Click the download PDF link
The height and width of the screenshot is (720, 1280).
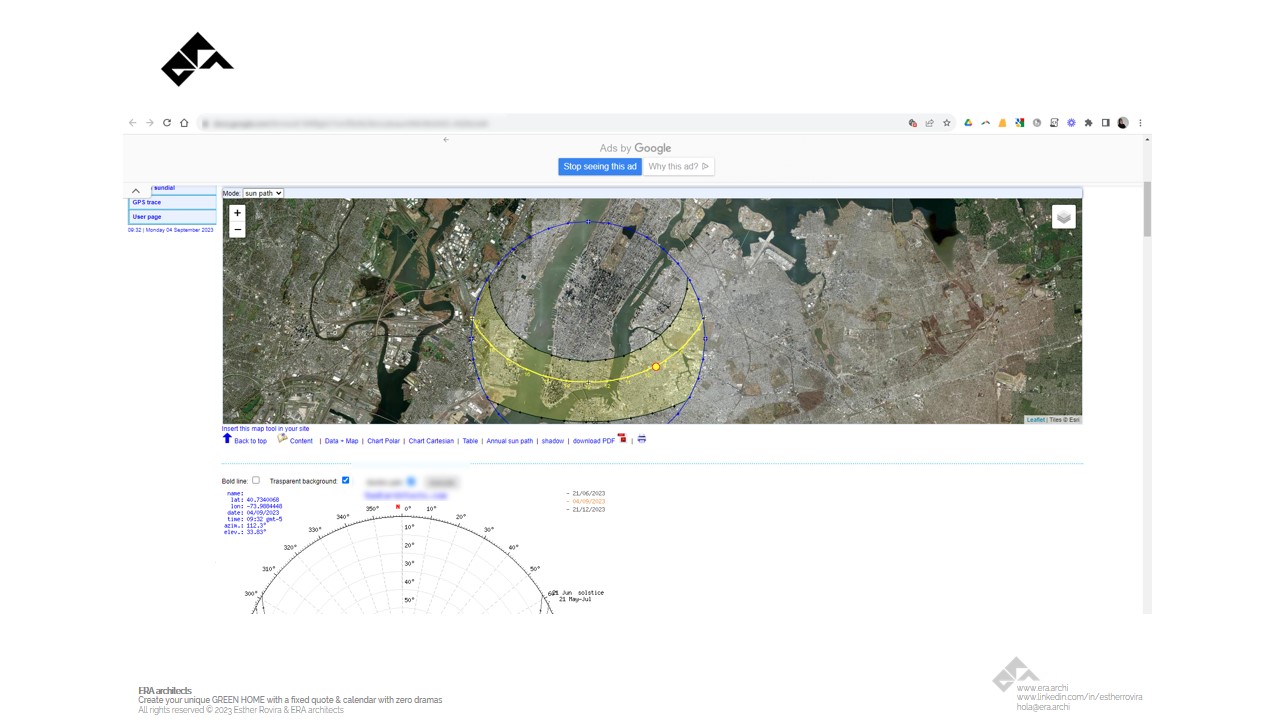coord(594,441)
